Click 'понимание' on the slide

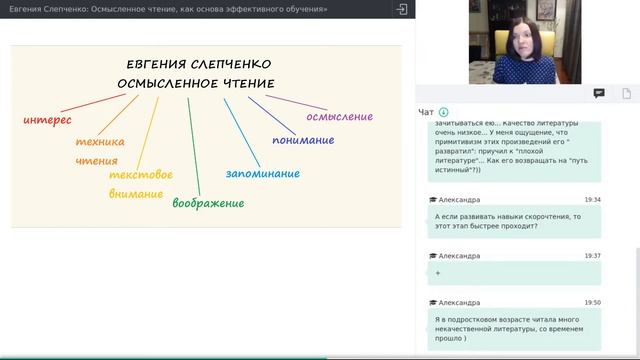(303, 140)
